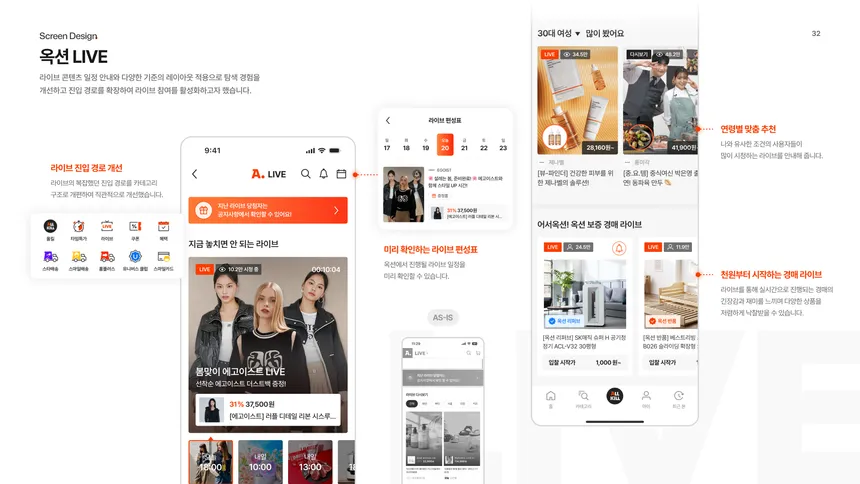Open the replay card priced 41,900원
Screen dimensions: 860x484
point(660,100)
